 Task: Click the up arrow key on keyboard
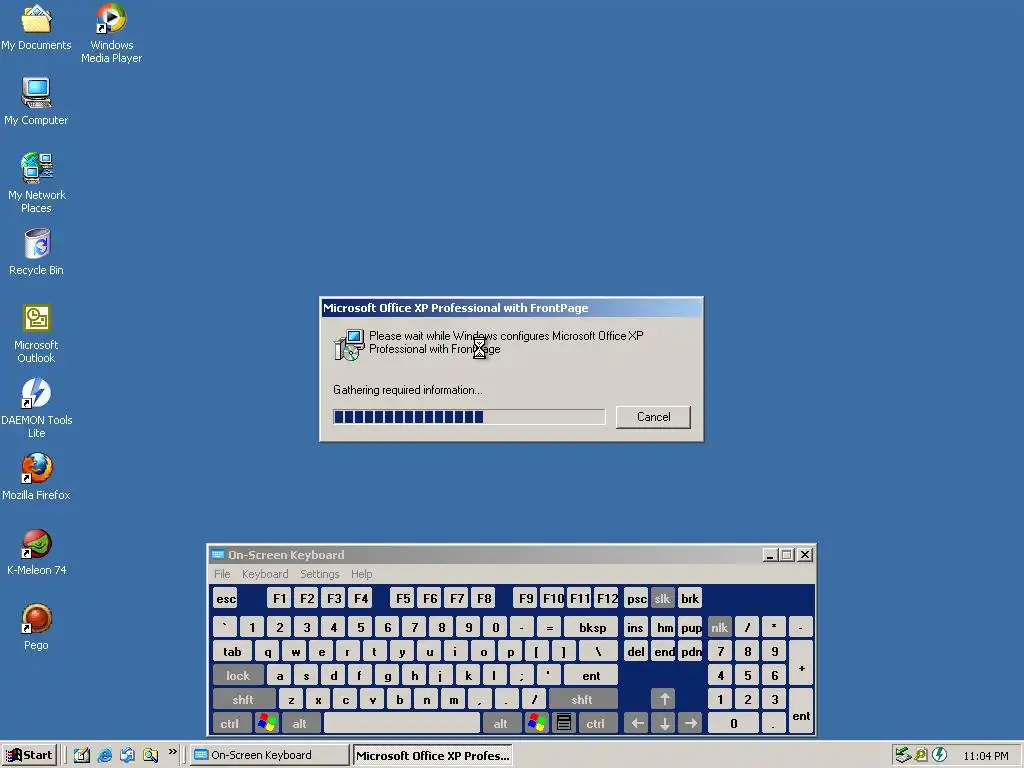point(664,699)
